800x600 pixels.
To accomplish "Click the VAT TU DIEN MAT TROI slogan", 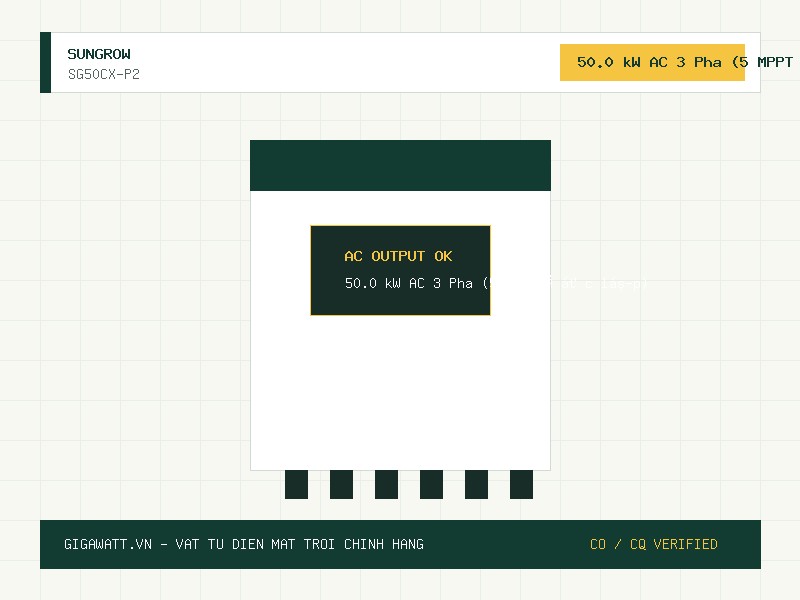I will click(255, 544).
